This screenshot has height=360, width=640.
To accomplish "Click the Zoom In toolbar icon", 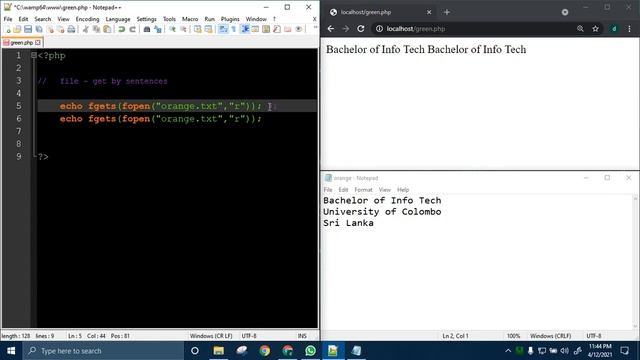I will (x=173, y=29).
